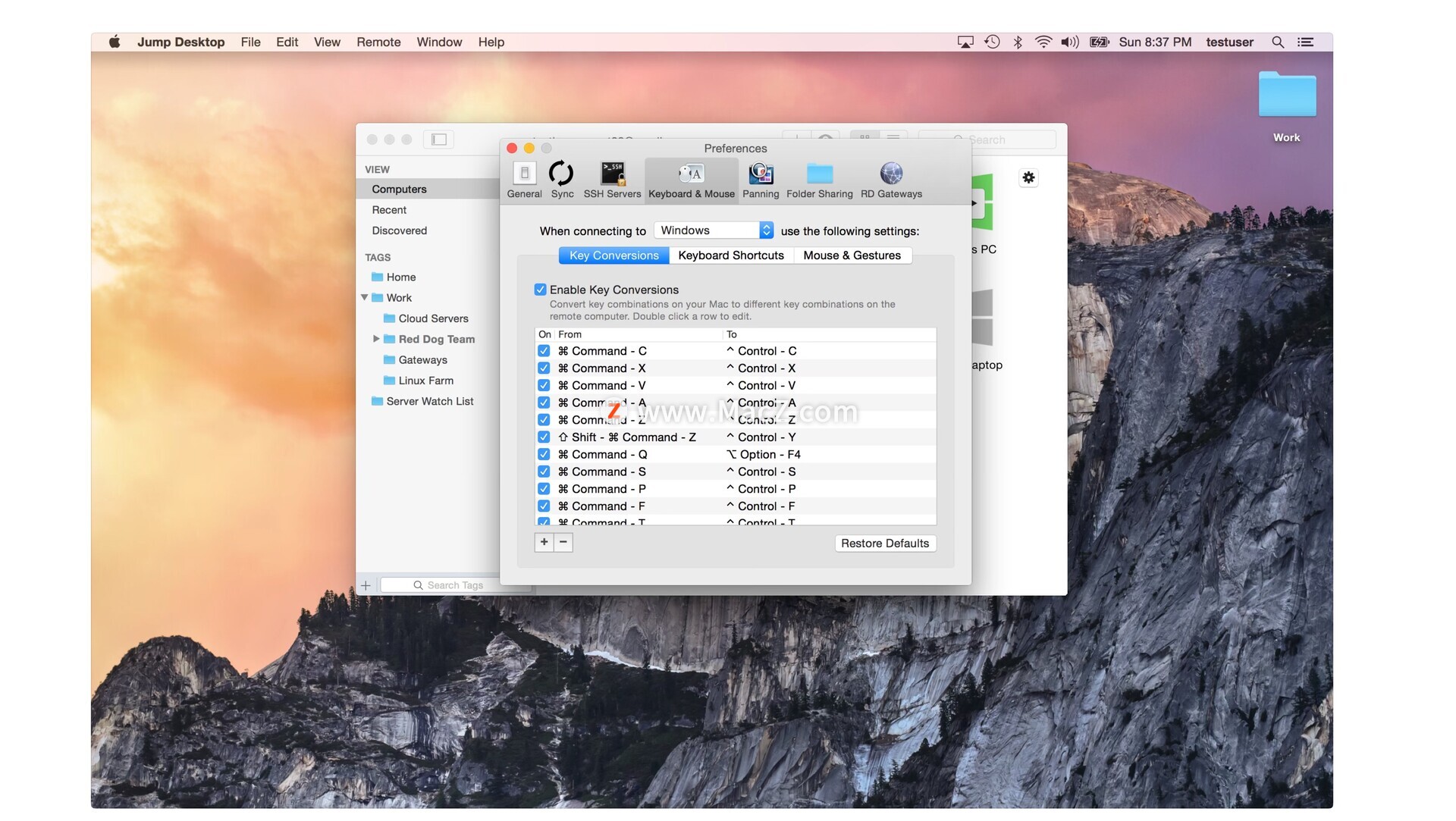Open the Panning preferences pane

tap(761, 180)
